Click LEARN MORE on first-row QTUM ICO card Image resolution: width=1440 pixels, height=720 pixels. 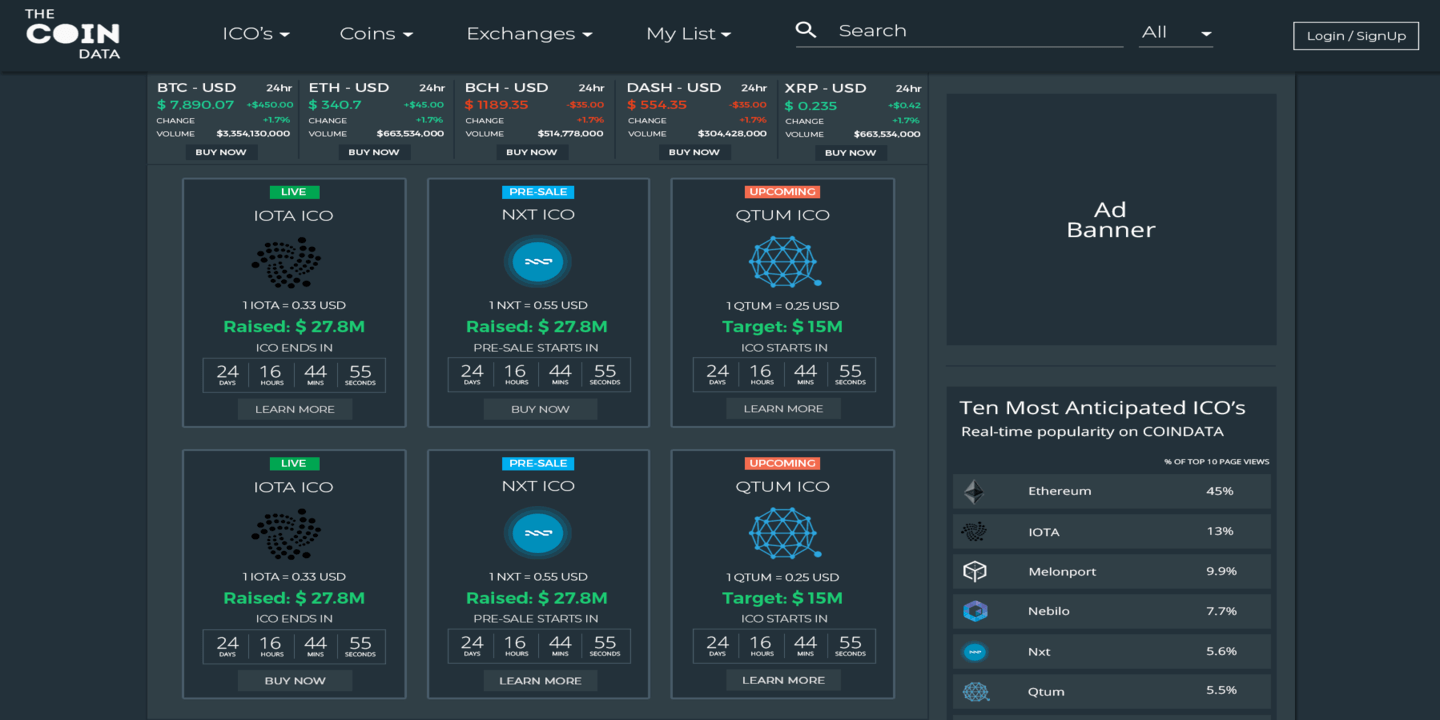point(783,409)
